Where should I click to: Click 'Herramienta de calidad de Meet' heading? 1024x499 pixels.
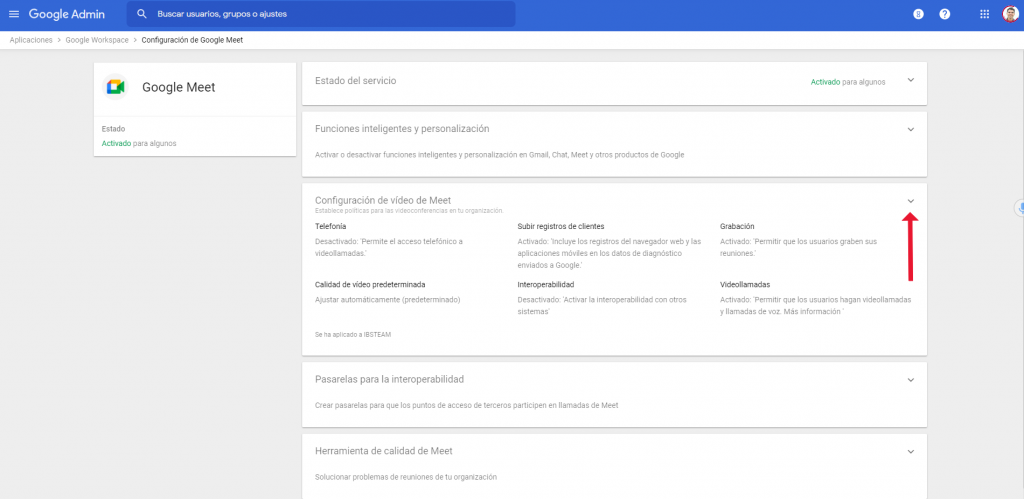pyautogui.click(x=383, y=451)
